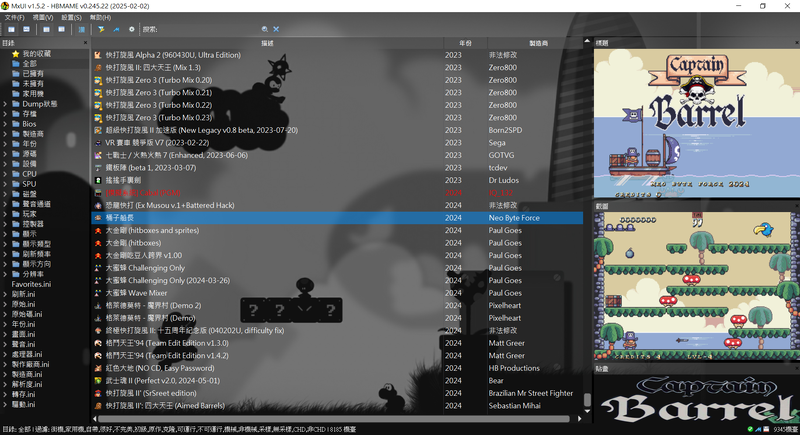800x435 pixels.
Task: Click the fourth panel layout toolbar icon
Action: (x=61, y=30)
